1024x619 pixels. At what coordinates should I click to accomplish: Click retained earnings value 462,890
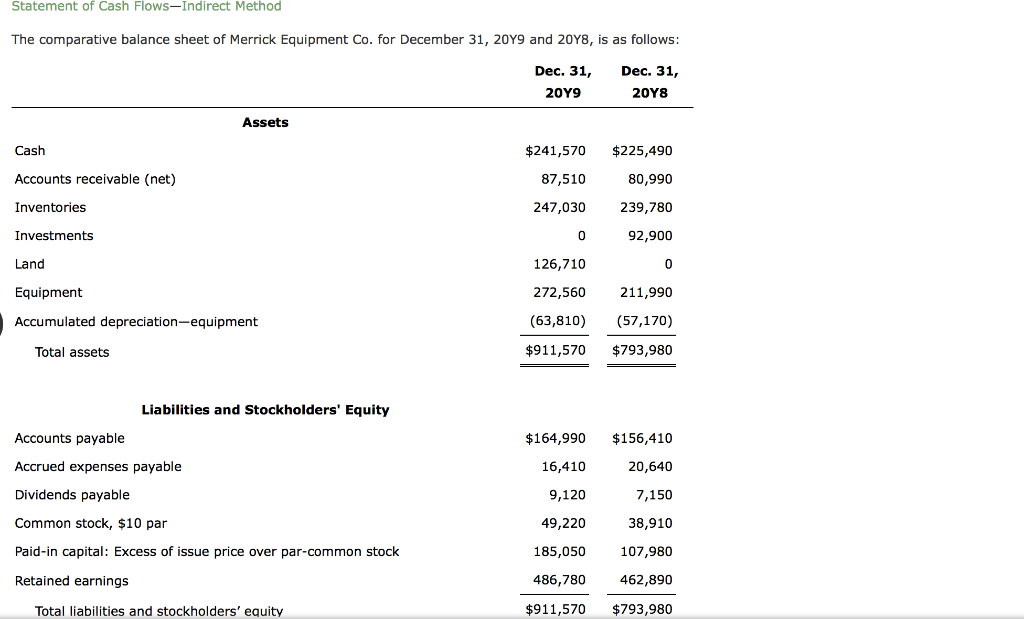[646, 580]
